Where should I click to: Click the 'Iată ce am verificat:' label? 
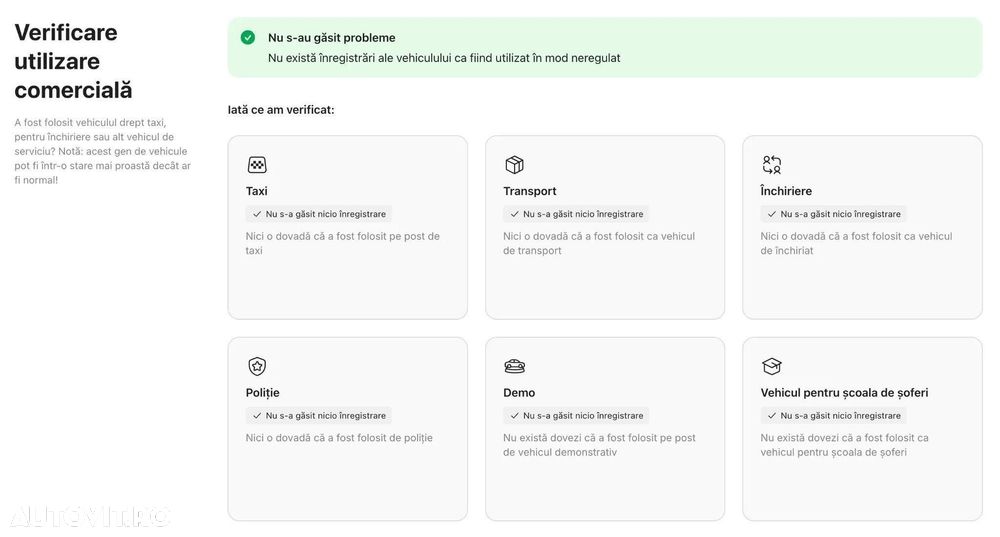coord(281,110)
